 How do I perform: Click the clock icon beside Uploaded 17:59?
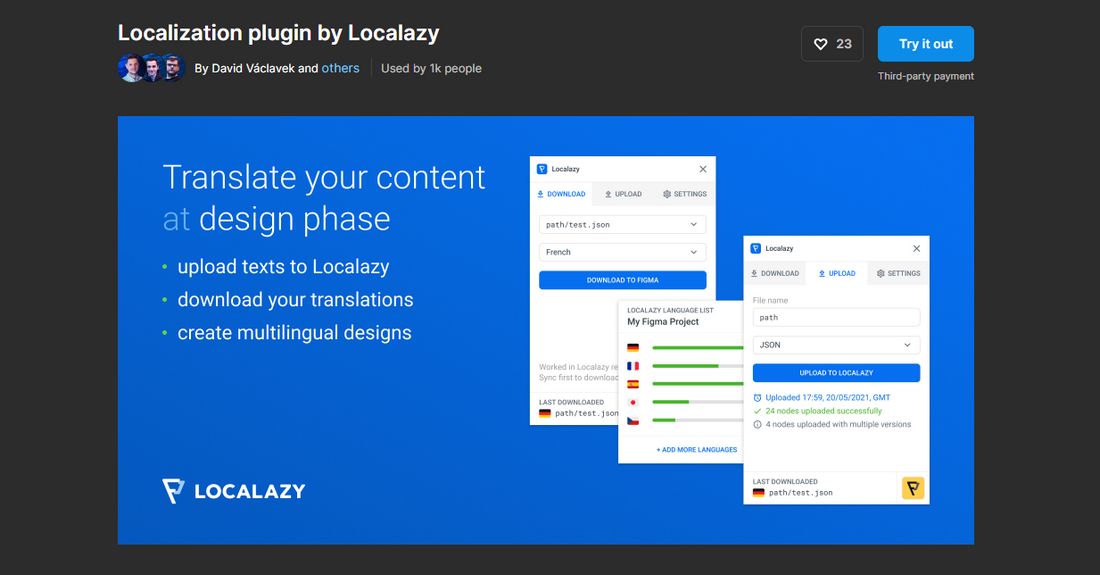click(x=757, y=398)
